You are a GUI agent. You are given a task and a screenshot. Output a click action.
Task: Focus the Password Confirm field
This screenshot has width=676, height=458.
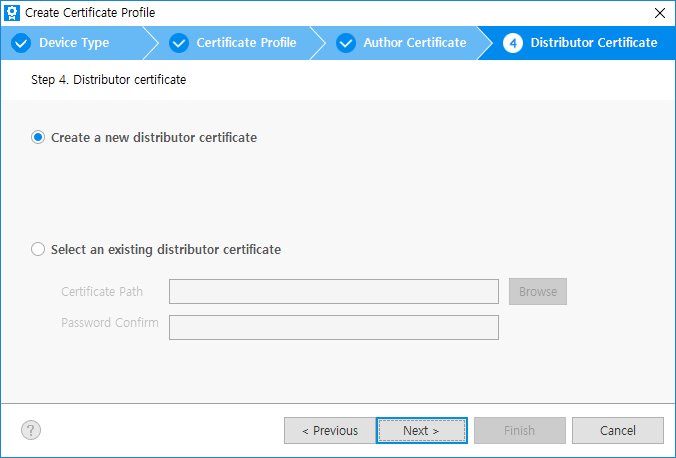coord(333,328)
